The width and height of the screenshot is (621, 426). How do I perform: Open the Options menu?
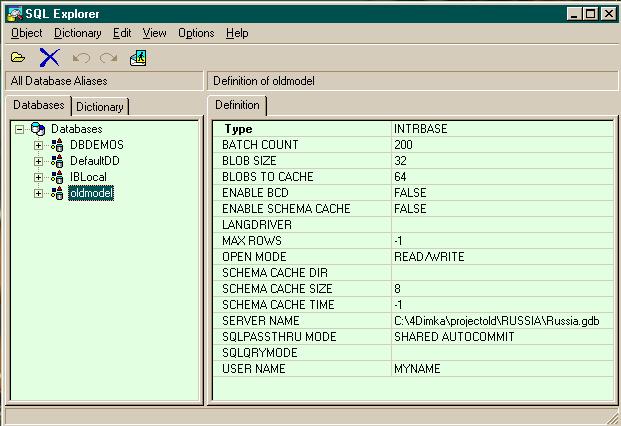196,33
